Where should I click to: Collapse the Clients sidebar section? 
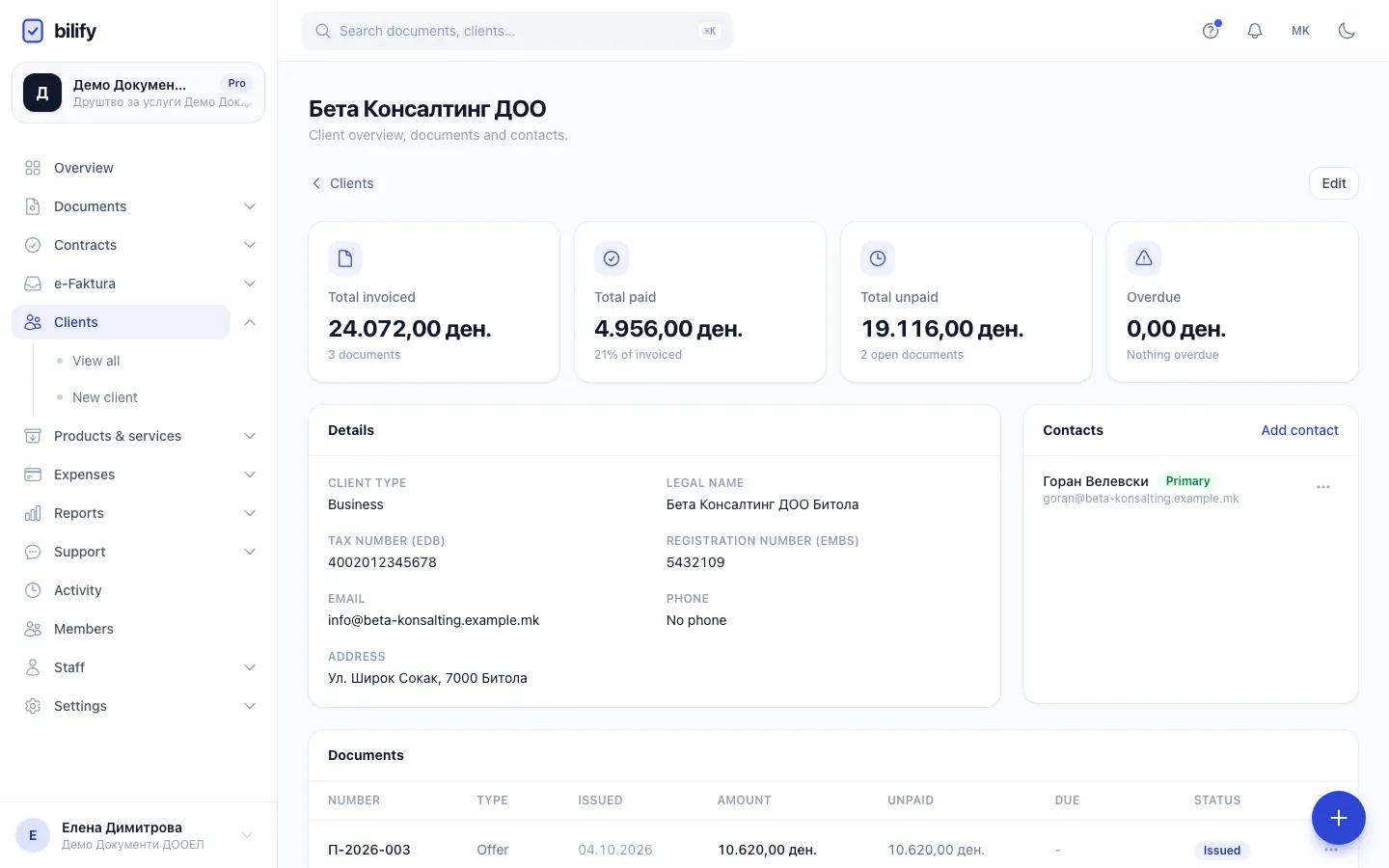tap(250, 322)
